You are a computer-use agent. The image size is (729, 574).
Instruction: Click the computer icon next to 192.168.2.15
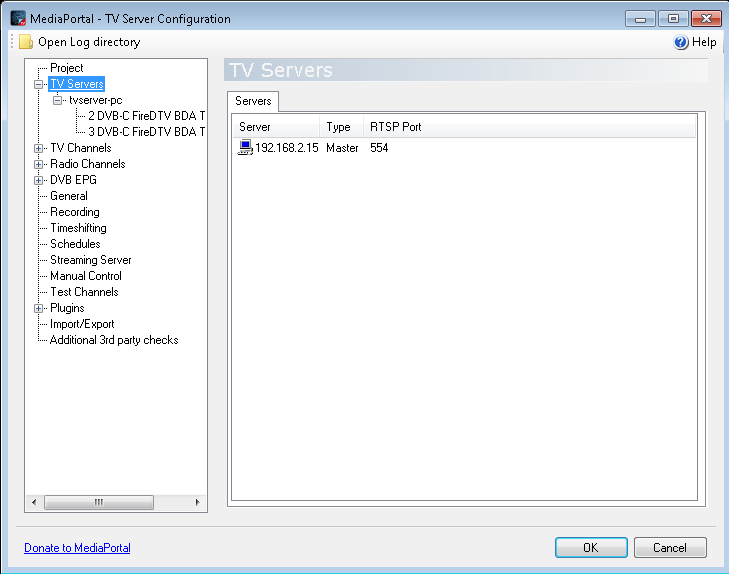[x=246, y=148]
